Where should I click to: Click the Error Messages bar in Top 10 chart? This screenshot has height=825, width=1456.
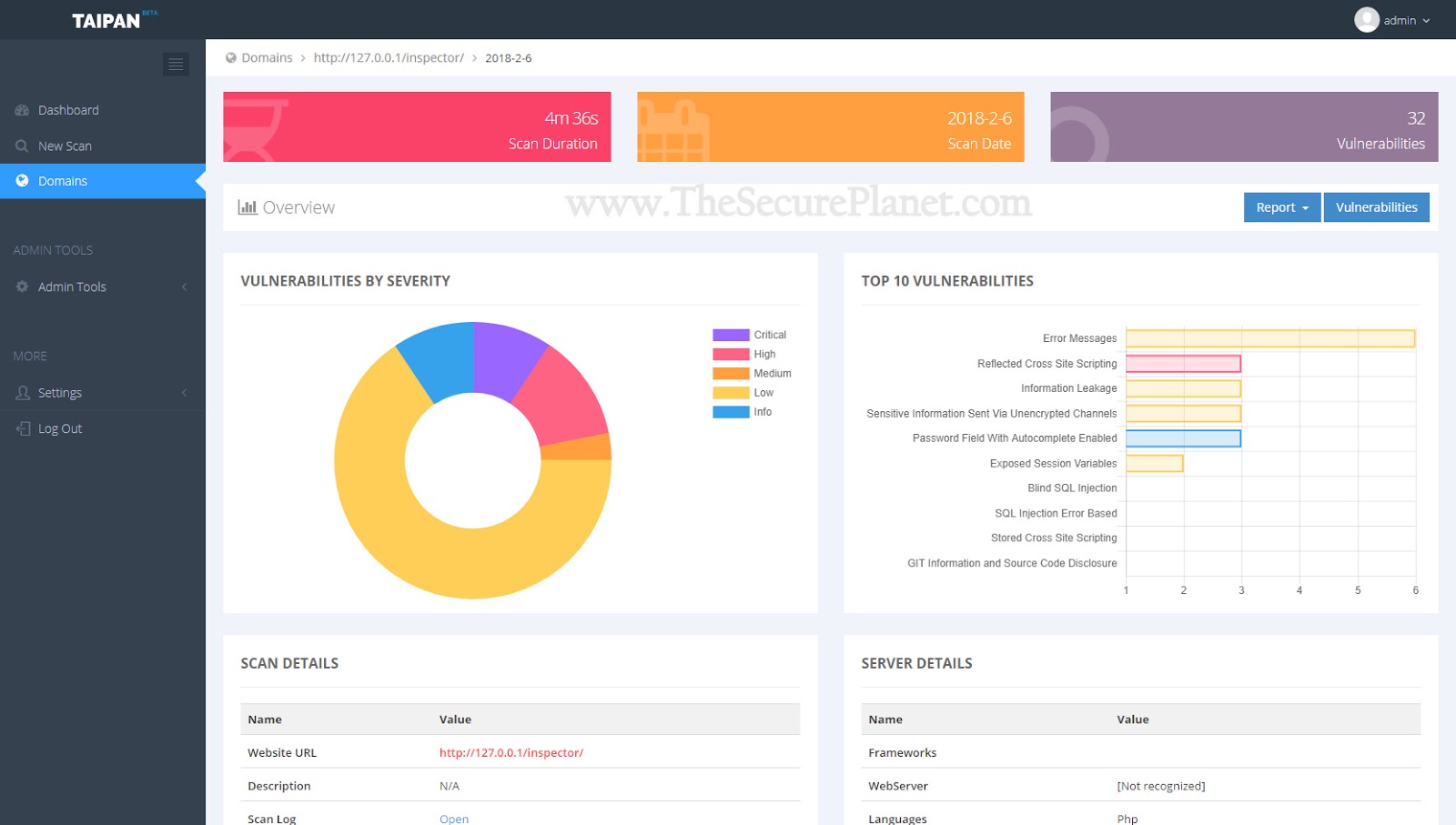pyautogui.click(x=1269, y=337)
